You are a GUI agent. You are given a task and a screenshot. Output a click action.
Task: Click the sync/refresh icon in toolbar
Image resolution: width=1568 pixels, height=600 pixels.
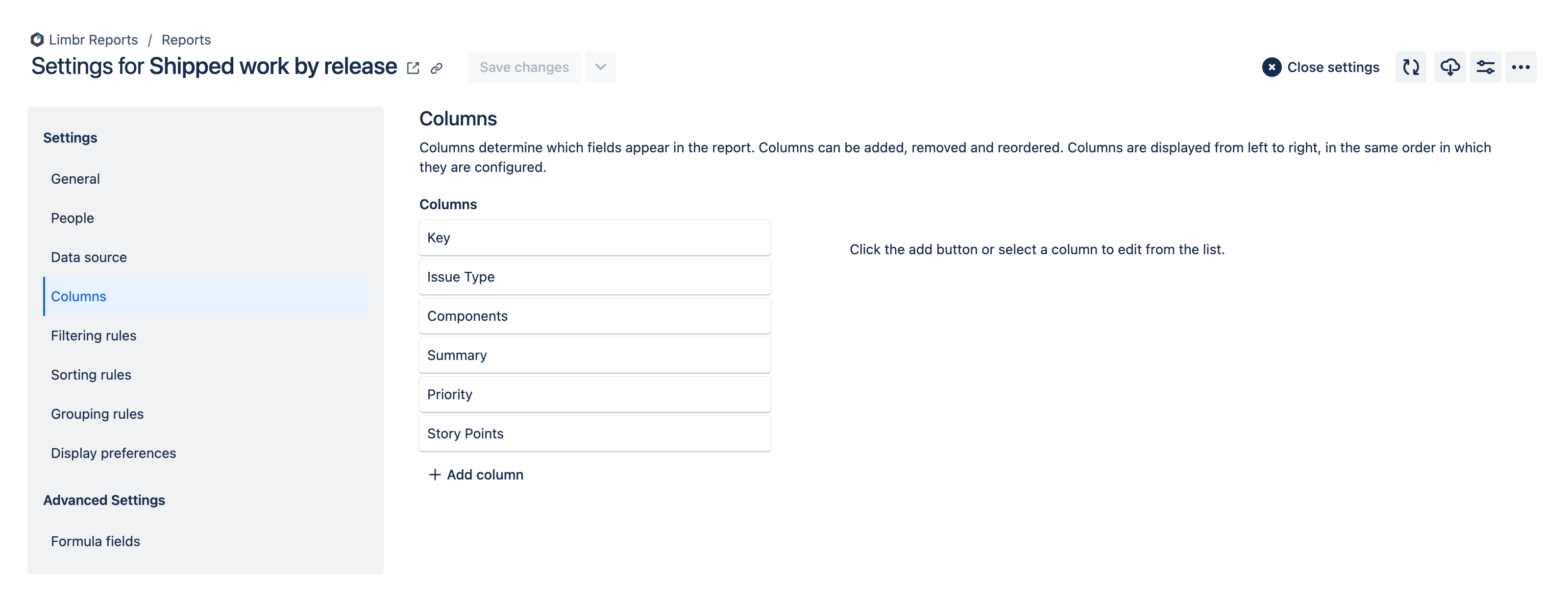coord(1411,67)
